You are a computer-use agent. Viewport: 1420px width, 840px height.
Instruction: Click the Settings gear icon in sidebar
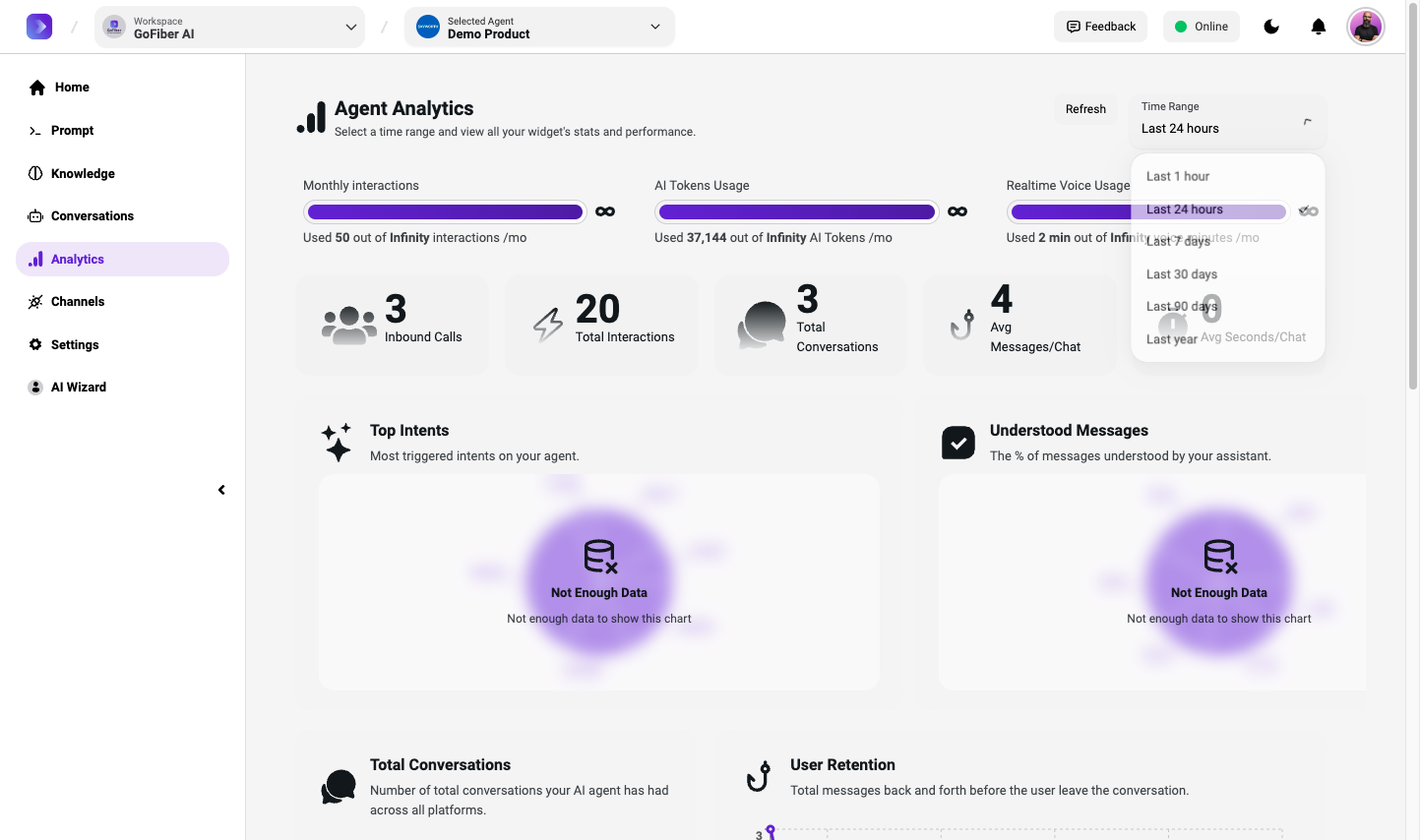tap(35, 345)
